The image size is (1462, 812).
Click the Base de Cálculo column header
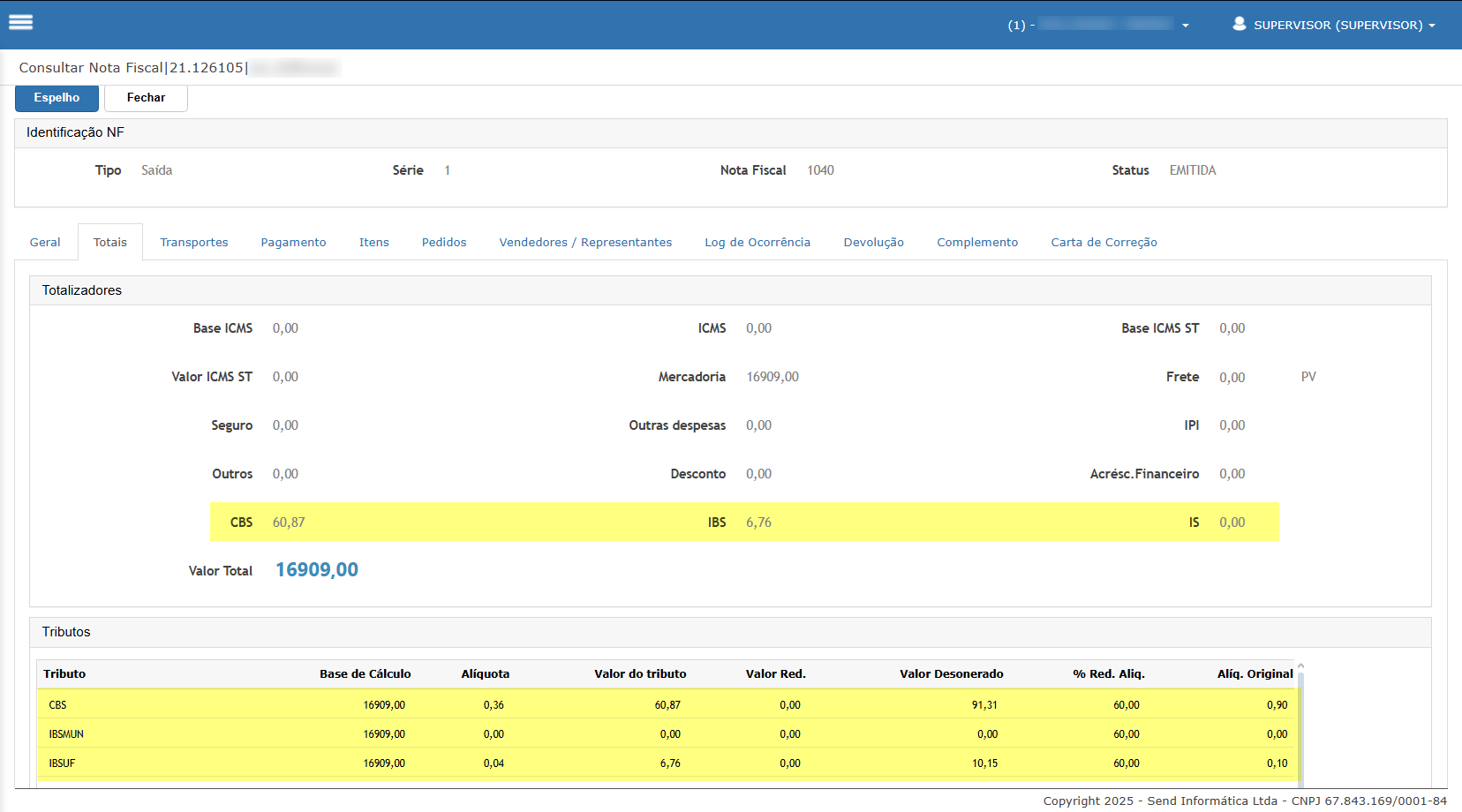coord(365,674)
